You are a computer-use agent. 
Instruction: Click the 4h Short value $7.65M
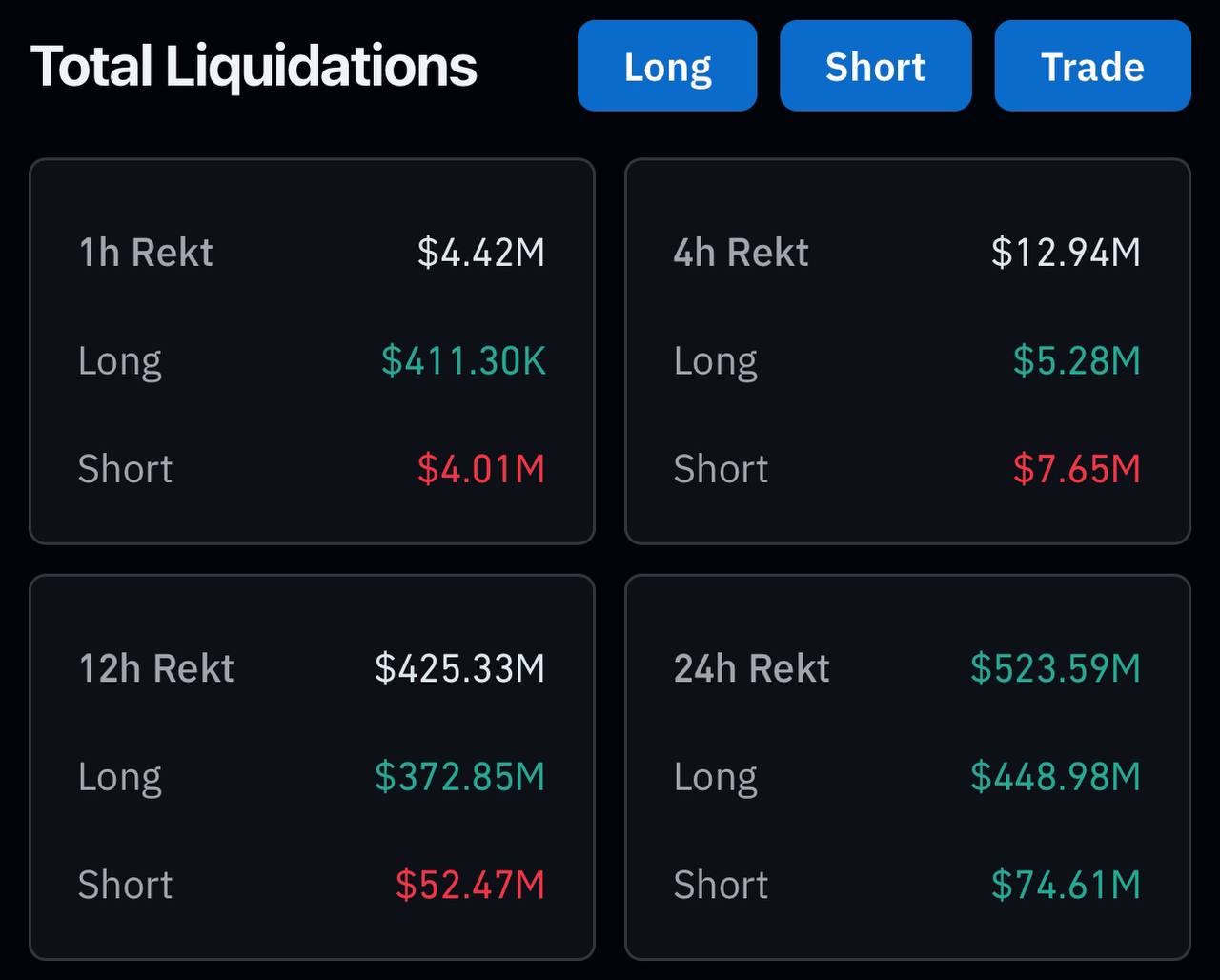[x=1076, y=469]
